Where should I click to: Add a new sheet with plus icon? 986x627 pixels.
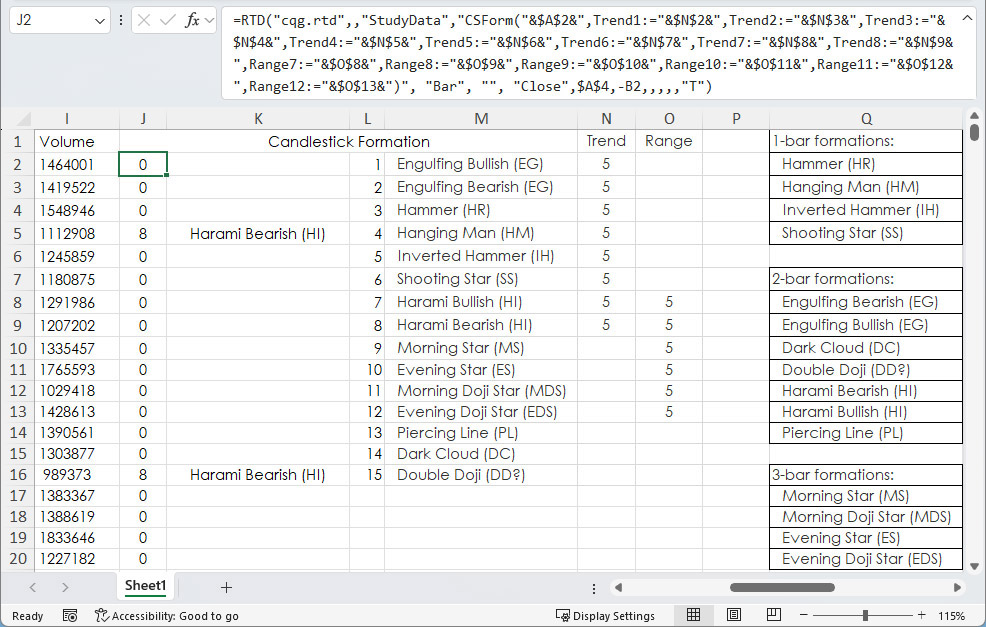(226, 587)
